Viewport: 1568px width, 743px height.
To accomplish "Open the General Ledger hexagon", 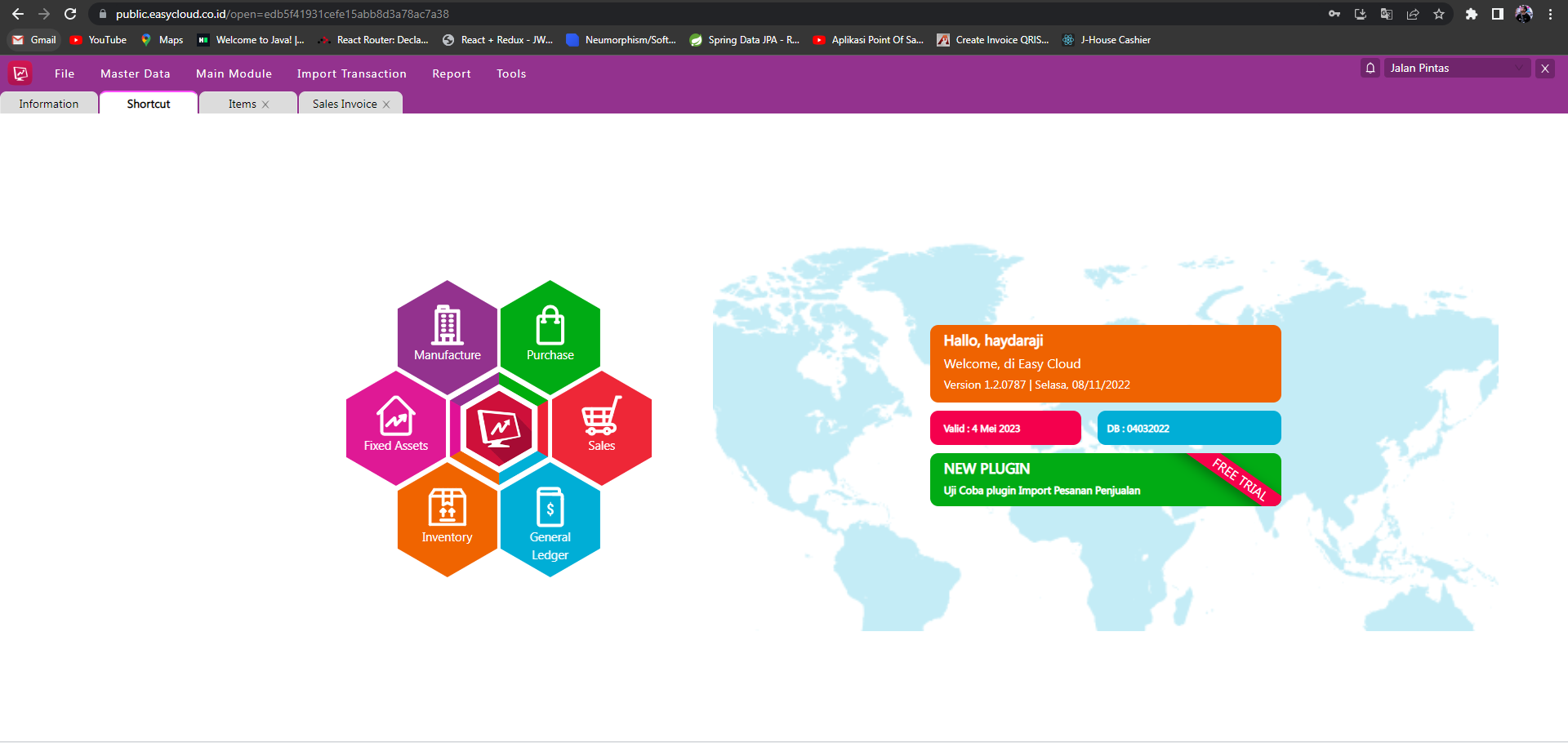I will pos(550,521).
